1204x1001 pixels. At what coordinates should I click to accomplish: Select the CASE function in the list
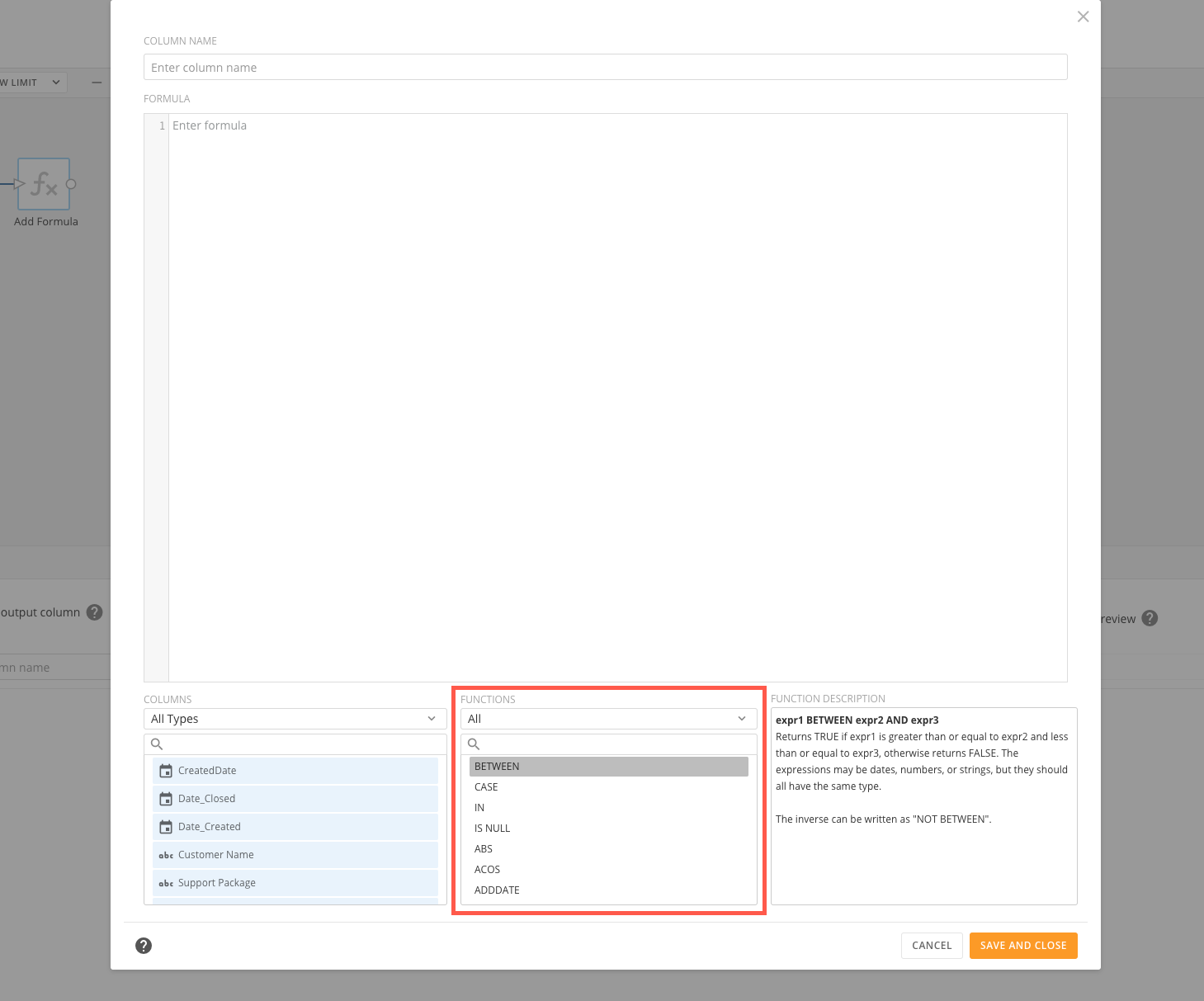486,786
